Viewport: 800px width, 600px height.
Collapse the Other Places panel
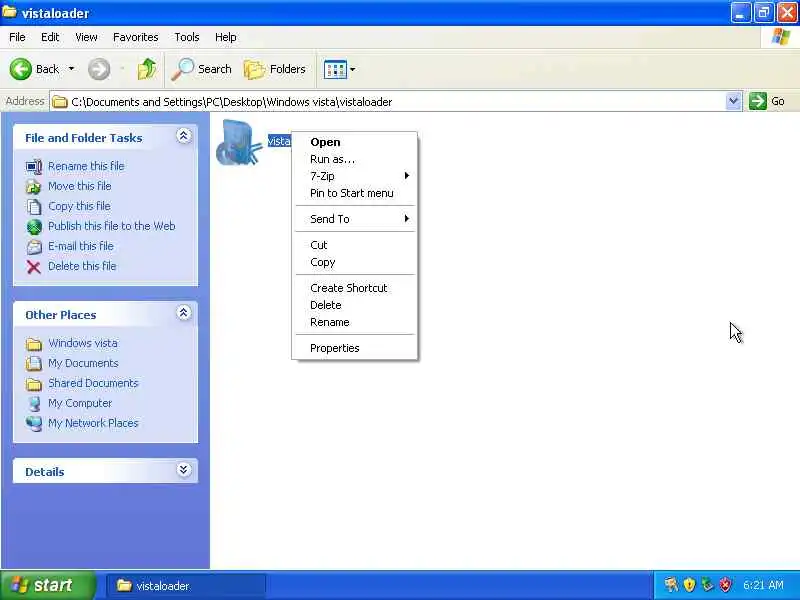pos(184,313)
